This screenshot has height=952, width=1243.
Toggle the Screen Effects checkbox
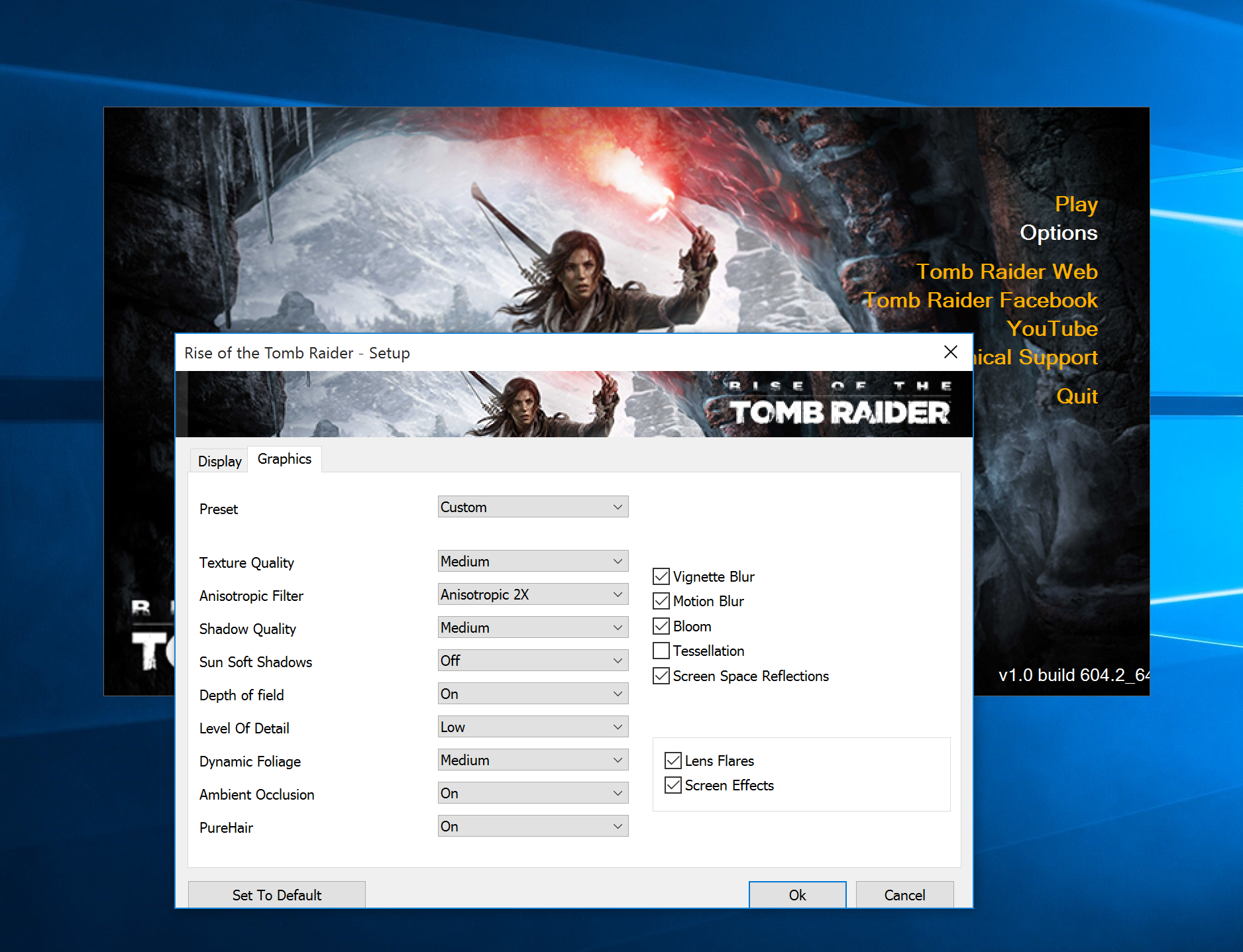(x=673, y=785)
